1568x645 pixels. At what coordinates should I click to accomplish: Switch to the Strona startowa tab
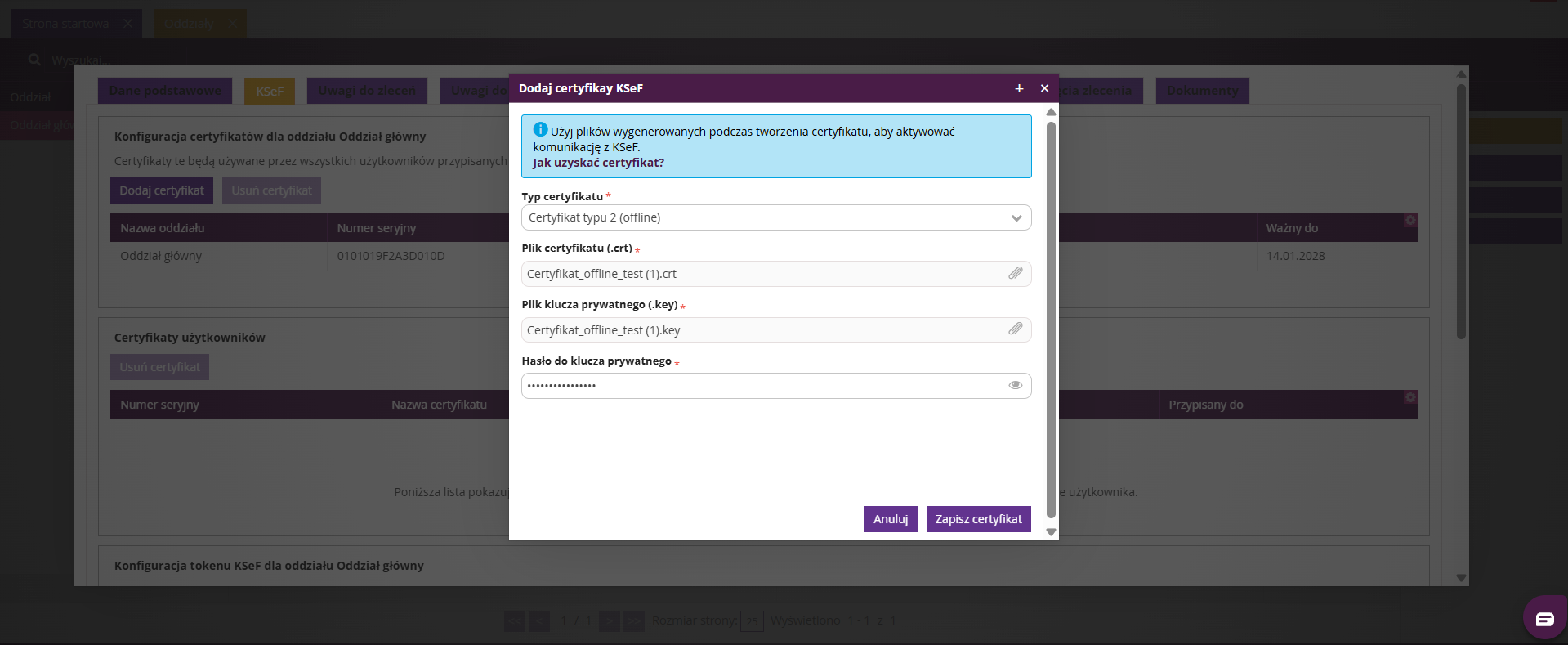click(x=65, y=24)
